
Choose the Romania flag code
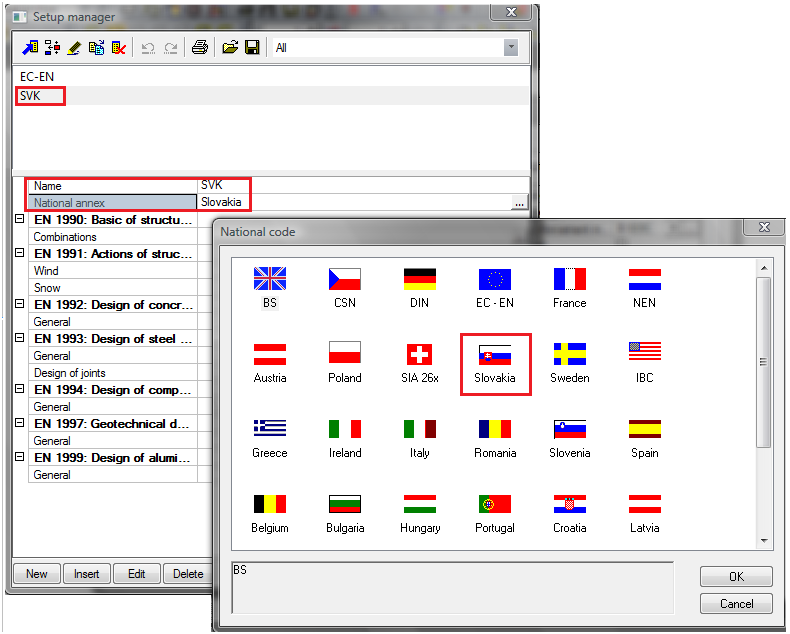495,438
